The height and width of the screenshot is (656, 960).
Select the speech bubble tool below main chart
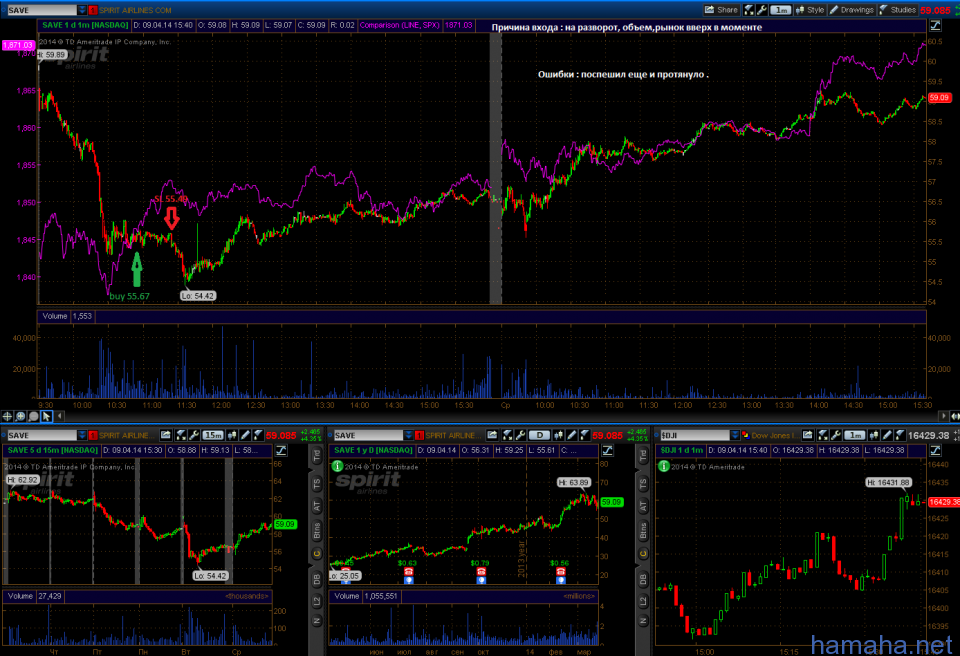click(33, 417)
